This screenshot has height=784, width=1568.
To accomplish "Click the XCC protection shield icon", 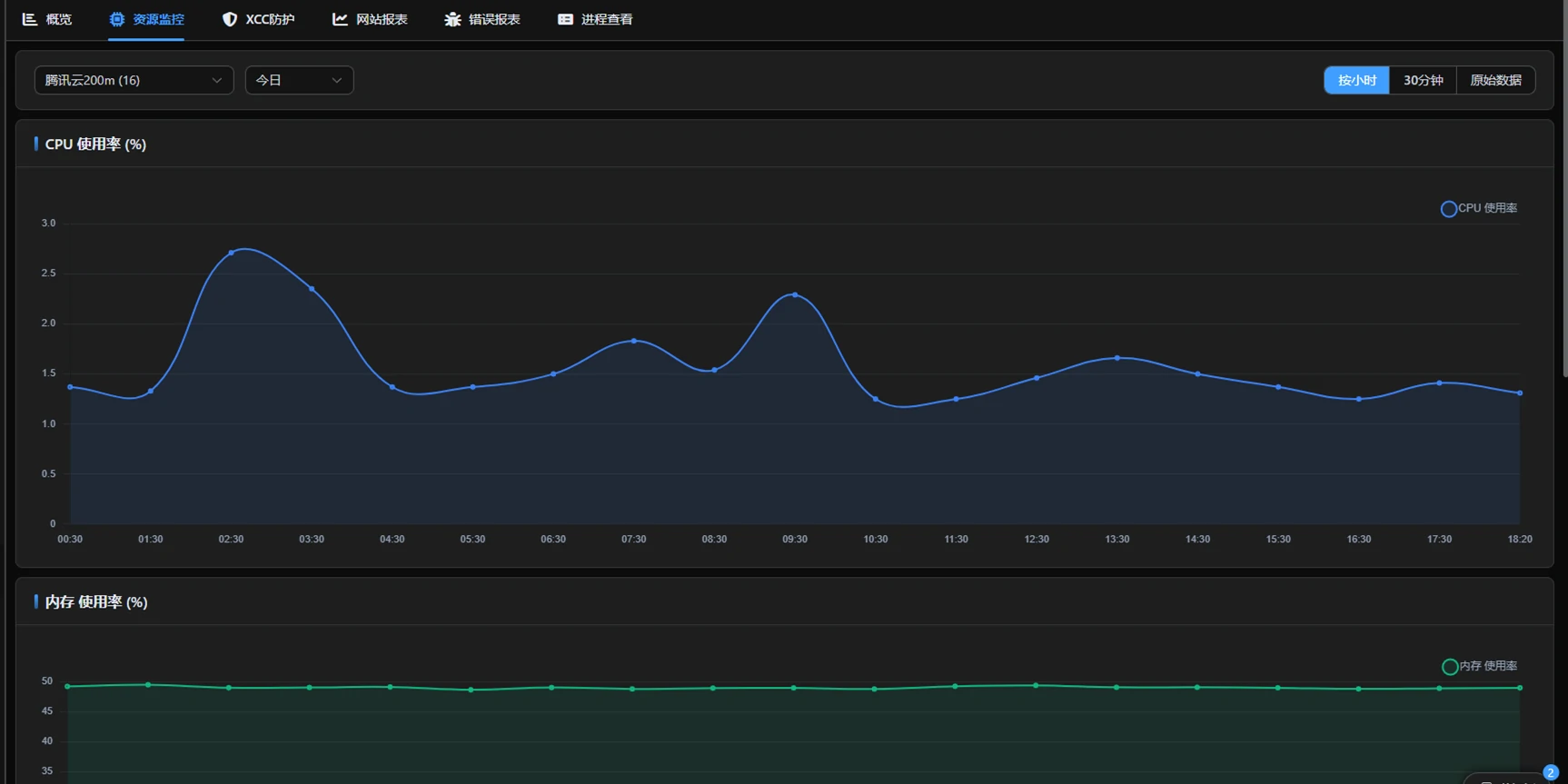I will coord(230,19).
